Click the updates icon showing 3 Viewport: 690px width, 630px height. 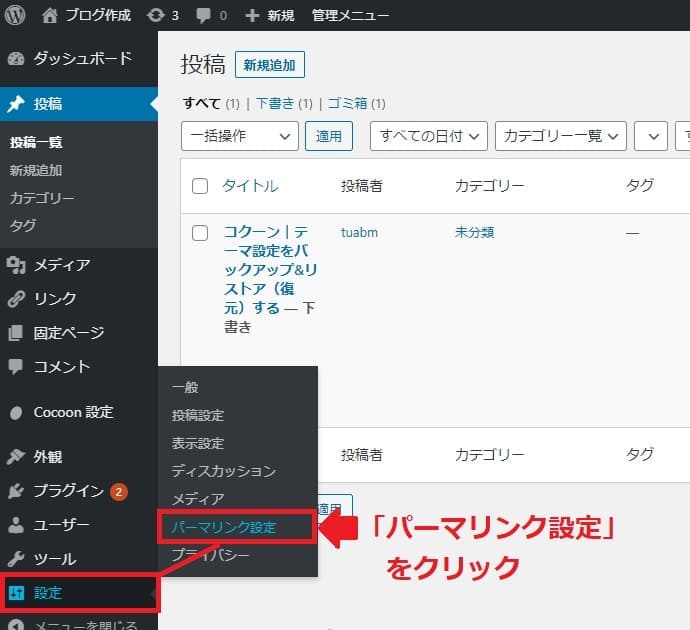click(155, 16)
